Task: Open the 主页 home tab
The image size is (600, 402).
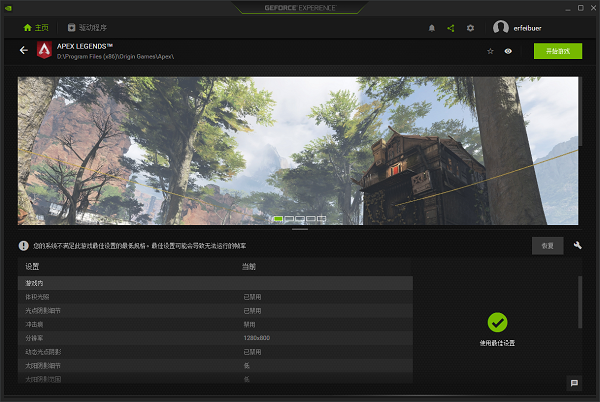Action: 36,28
